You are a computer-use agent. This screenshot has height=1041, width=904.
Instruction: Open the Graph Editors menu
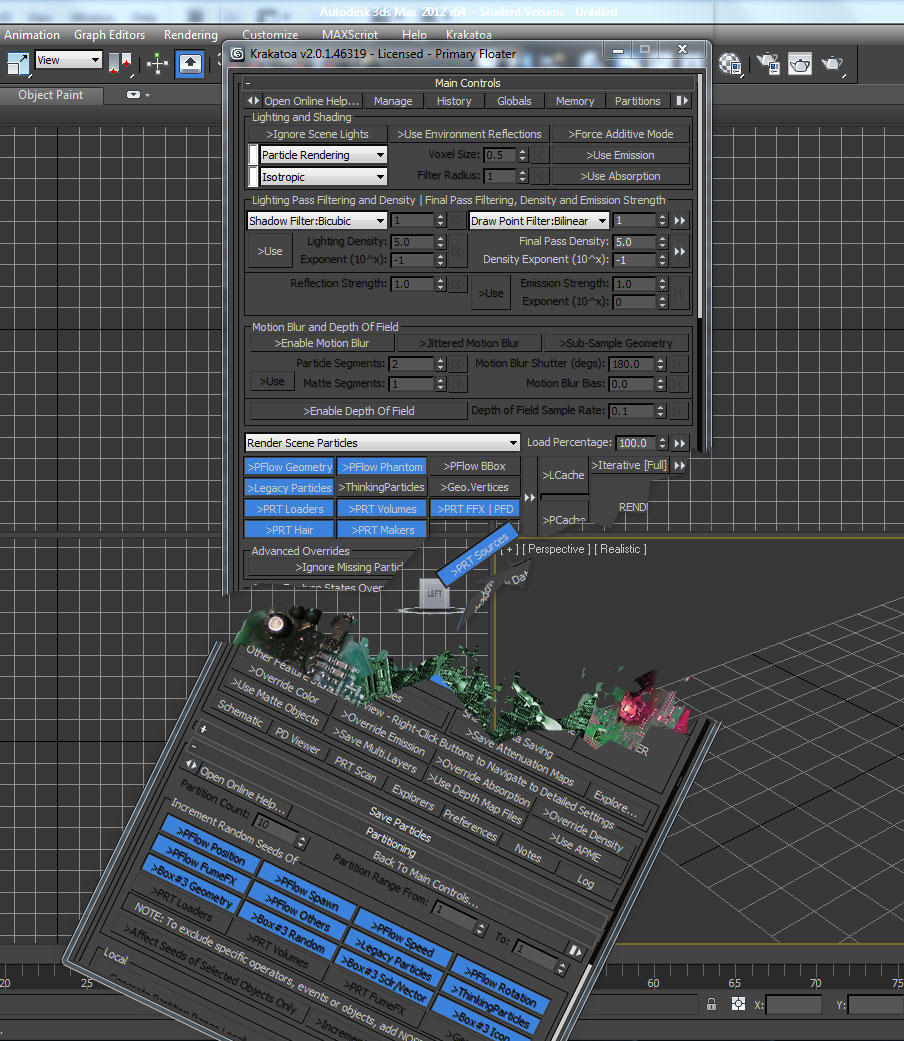click(x=110, y=35)
